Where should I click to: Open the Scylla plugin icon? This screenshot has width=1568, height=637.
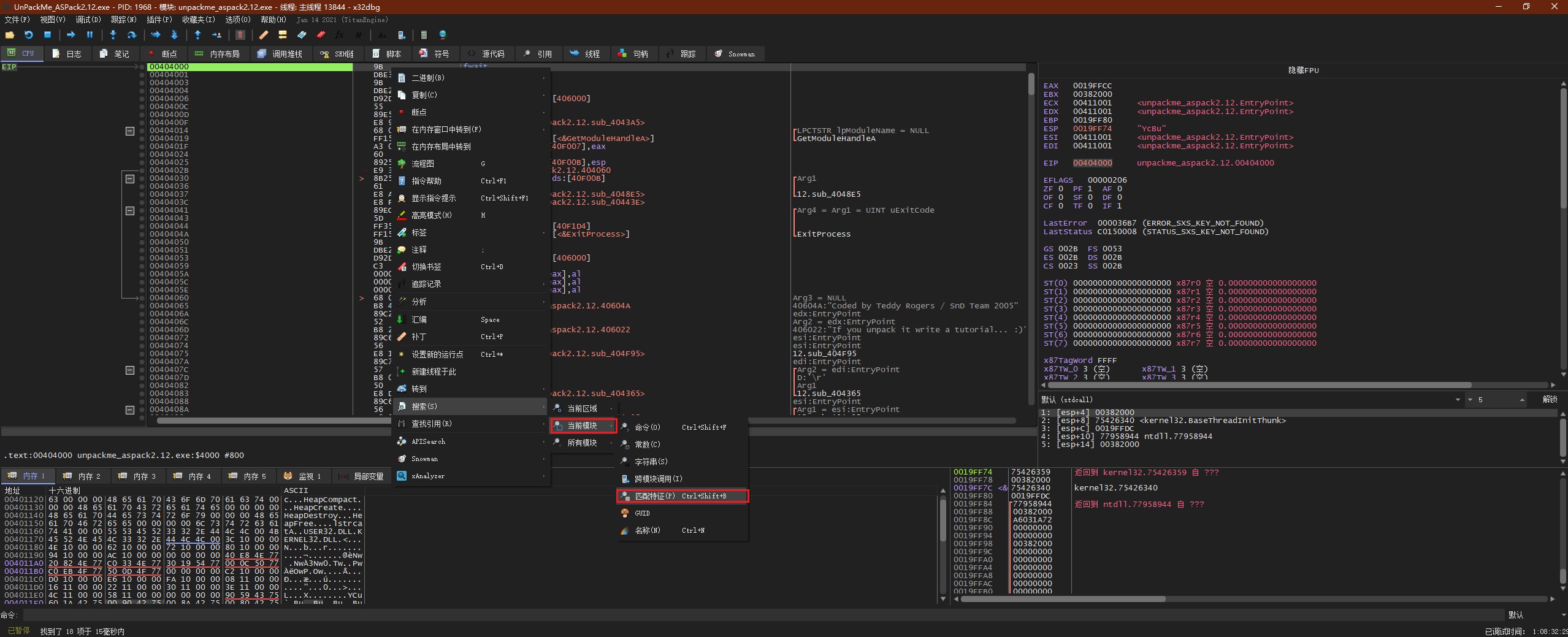240,35
